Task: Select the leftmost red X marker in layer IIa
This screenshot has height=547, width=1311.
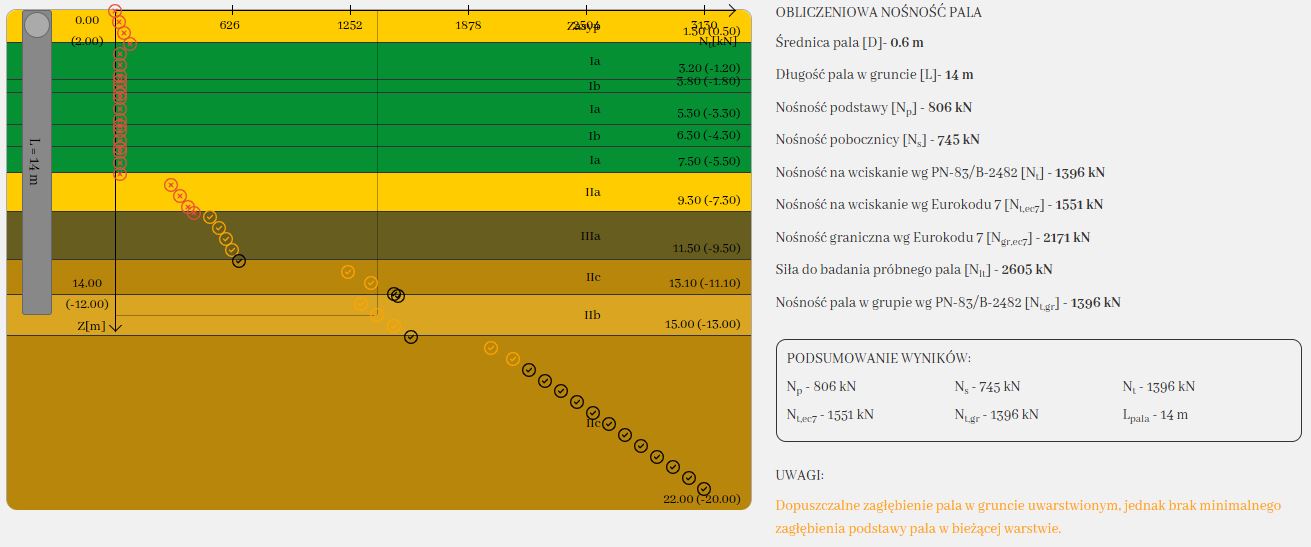Action: [x=171, y=185]
